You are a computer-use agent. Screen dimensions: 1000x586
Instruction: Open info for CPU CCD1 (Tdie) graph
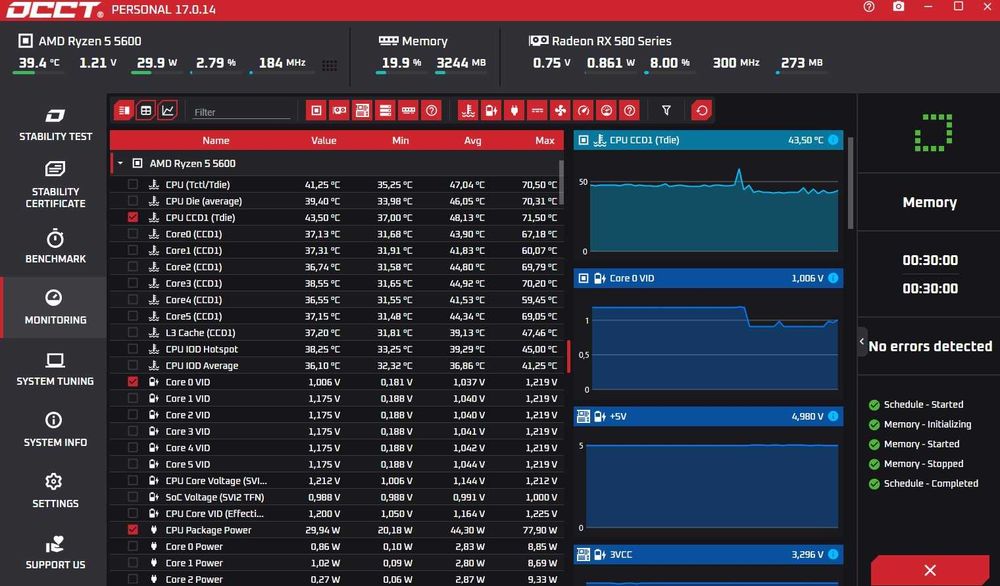point(833,140)
